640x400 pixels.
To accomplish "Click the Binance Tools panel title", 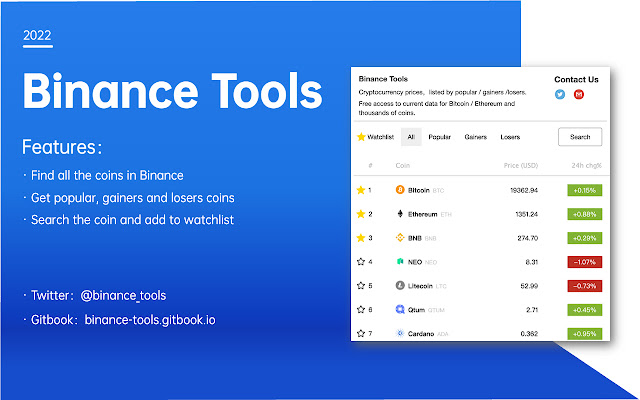I will point(383,79).
